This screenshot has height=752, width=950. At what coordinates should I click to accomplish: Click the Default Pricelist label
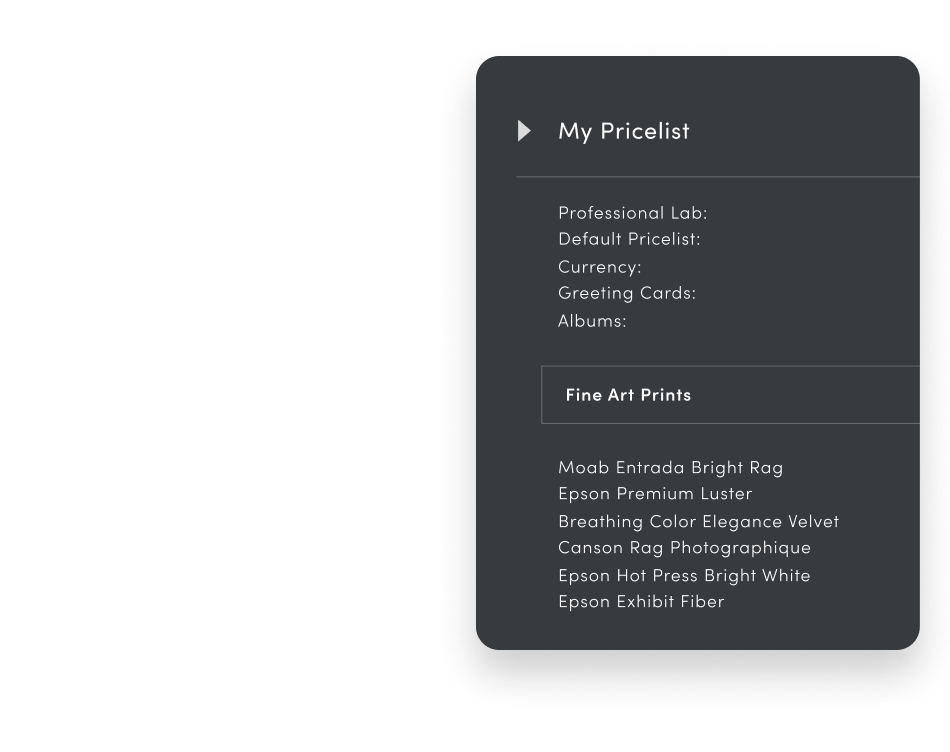(629, 240)
